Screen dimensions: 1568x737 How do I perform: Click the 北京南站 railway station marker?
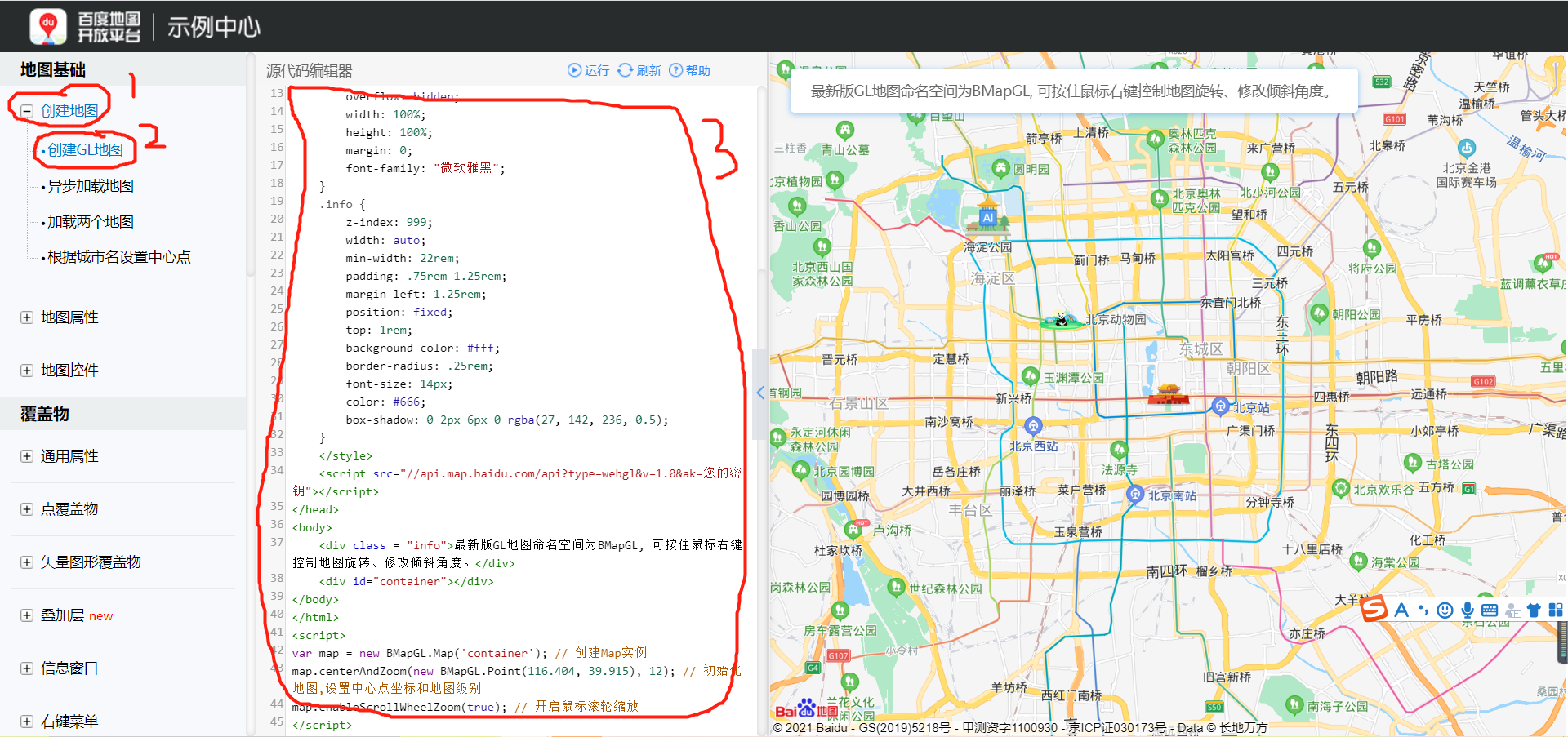click(1134, 494)
